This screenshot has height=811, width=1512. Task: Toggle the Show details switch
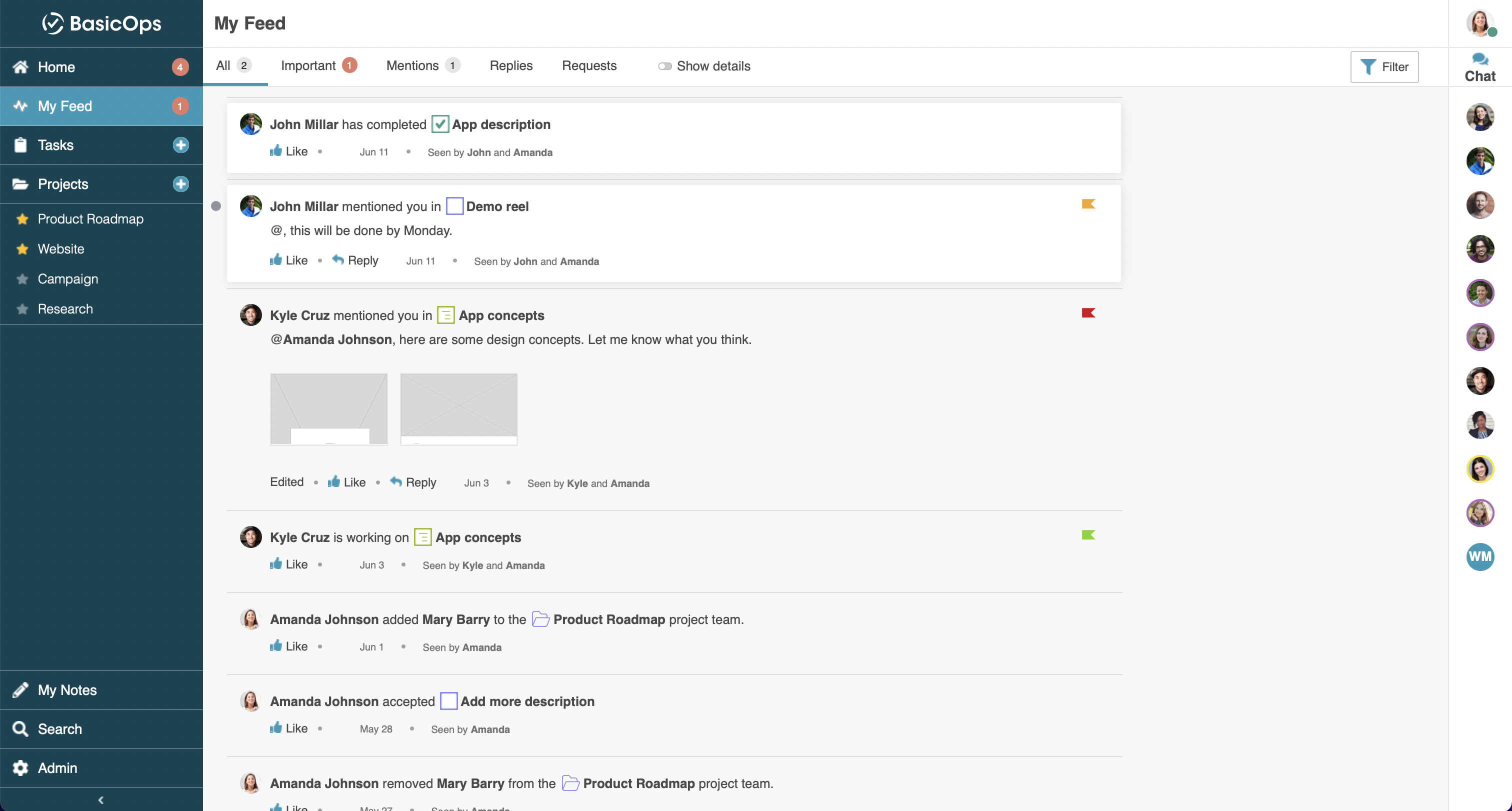click(664, 66)
